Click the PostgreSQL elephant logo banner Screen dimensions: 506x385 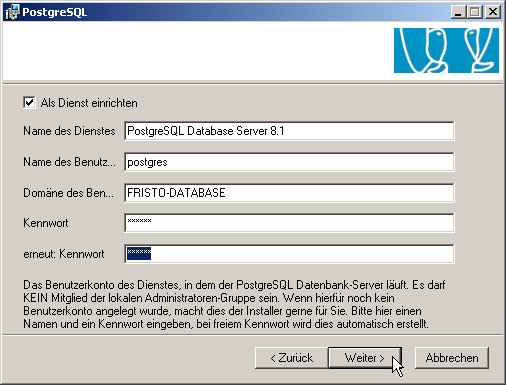pyautogui.click(x=446, y=50)
